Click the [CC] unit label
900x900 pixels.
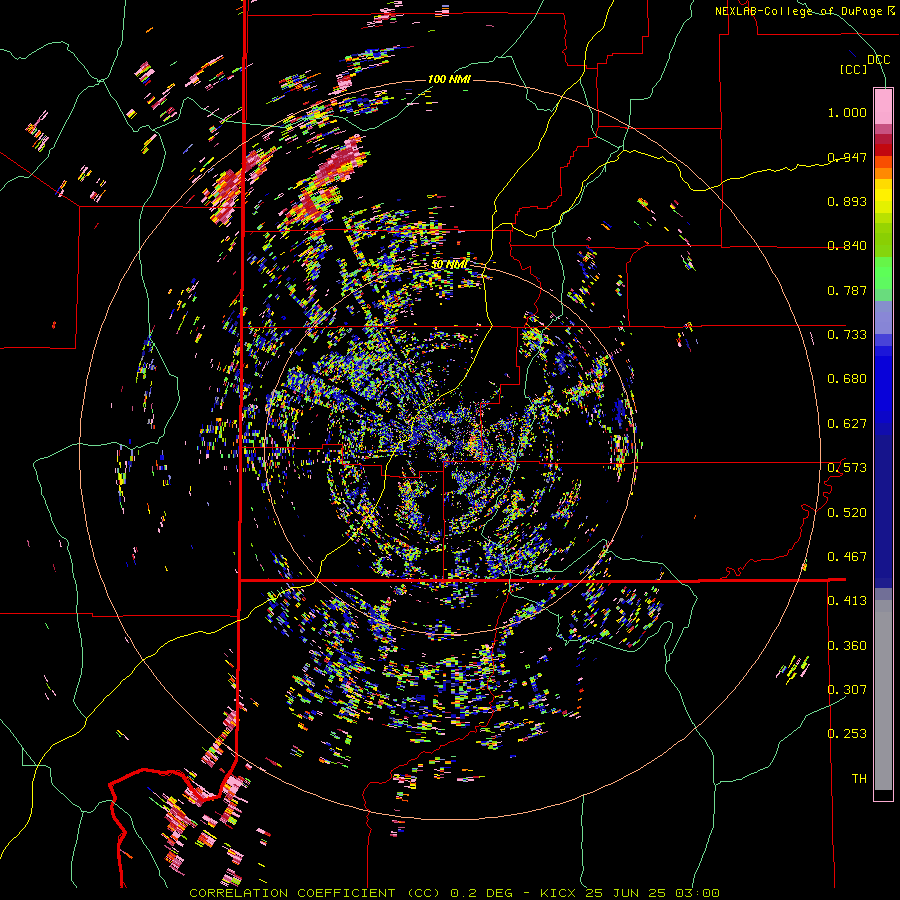coord(854,69)
